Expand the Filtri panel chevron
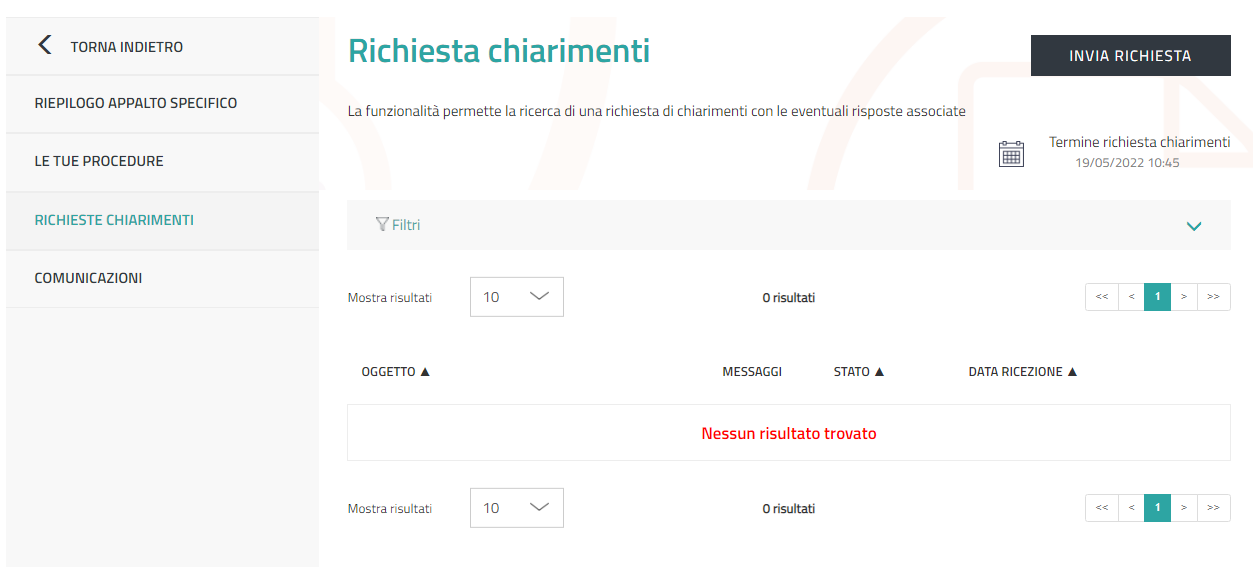This screenshot has height=567, width=1253. (1193, 226)
